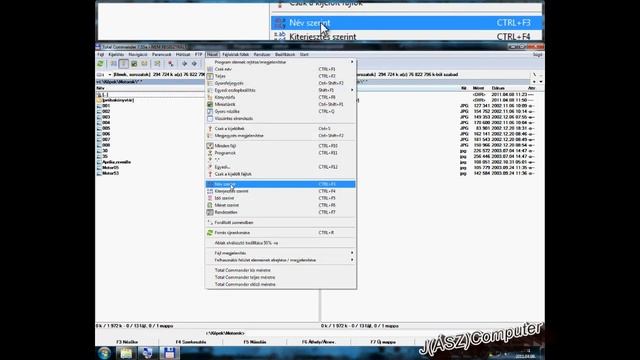The width and height of the screenshot is (640, 360).
Task: Click the green refresh icon in toolbar
Action: [100, 64]
